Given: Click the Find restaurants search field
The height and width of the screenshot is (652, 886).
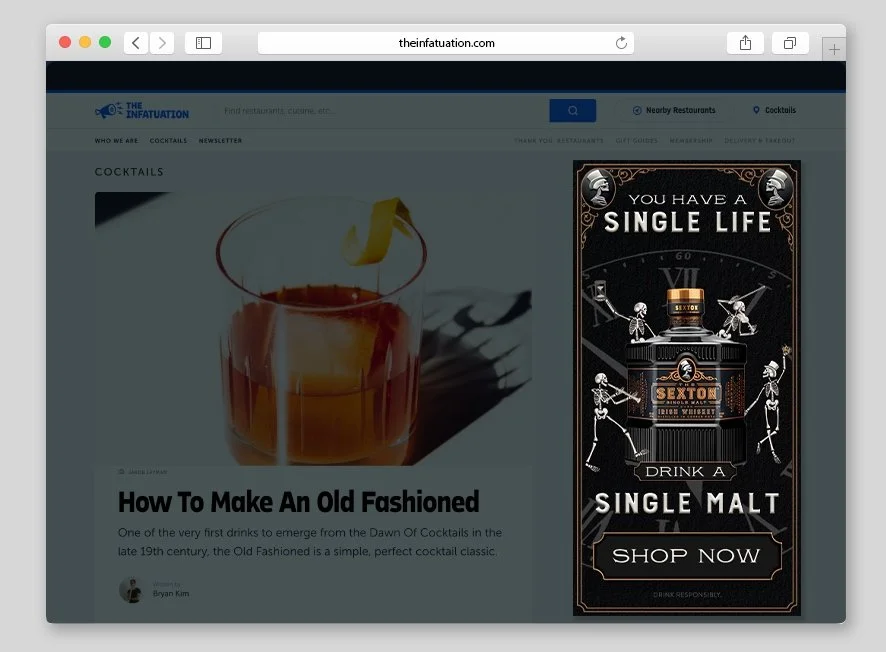Looking at the screenshot, I should point(381,111).
